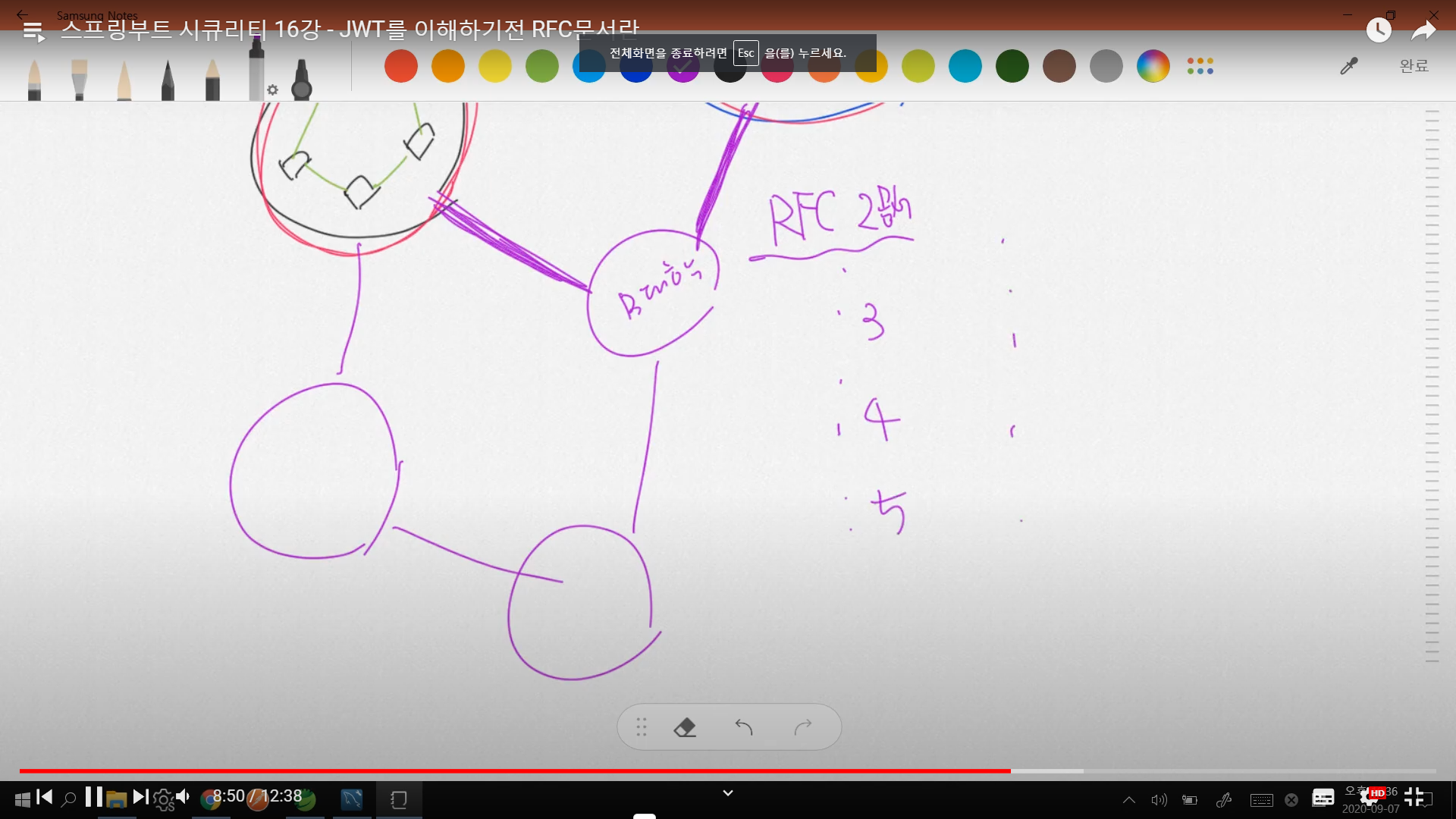Open the eyedropper color picker
1456x819 pixels.
click(1348, 67)
